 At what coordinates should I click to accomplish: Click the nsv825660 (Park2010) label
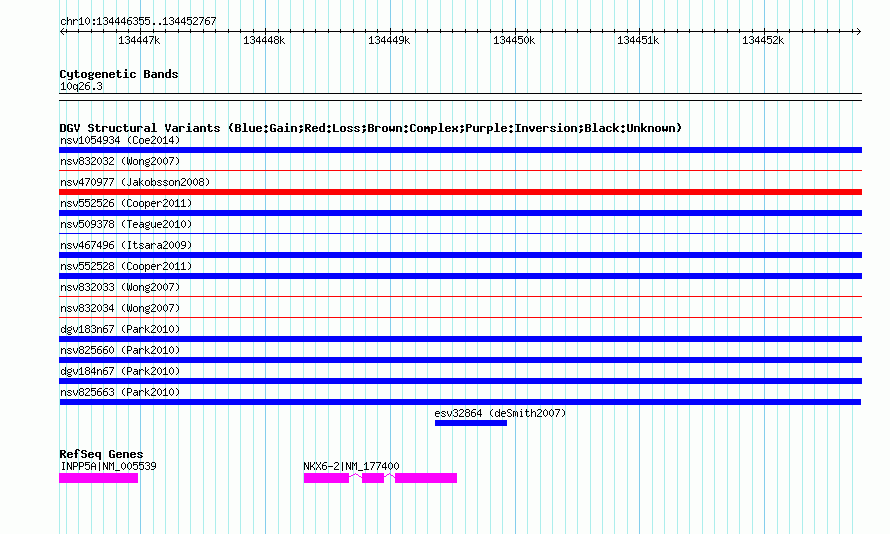(120, 350)
